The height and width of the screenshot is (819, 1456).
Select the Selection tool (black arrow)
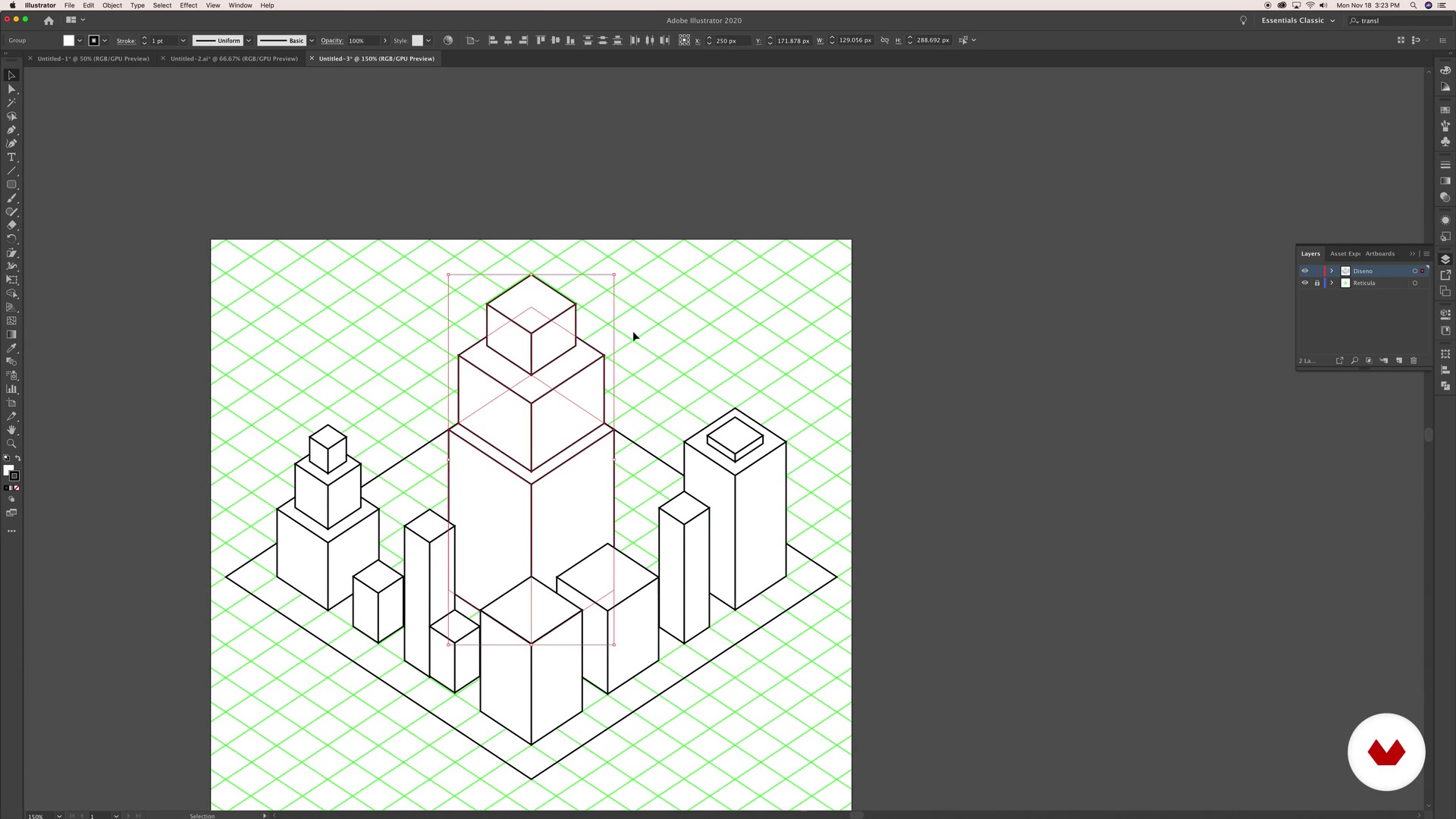point(11,75)
